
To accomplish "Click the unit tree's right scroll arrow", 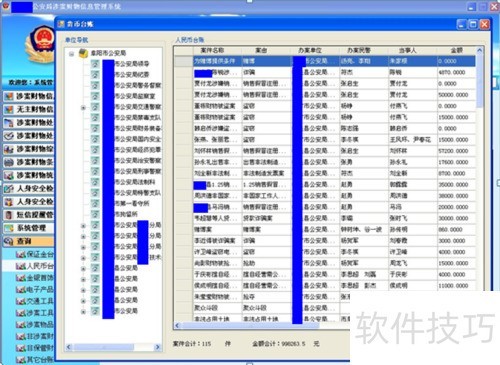I will [157, 347].
